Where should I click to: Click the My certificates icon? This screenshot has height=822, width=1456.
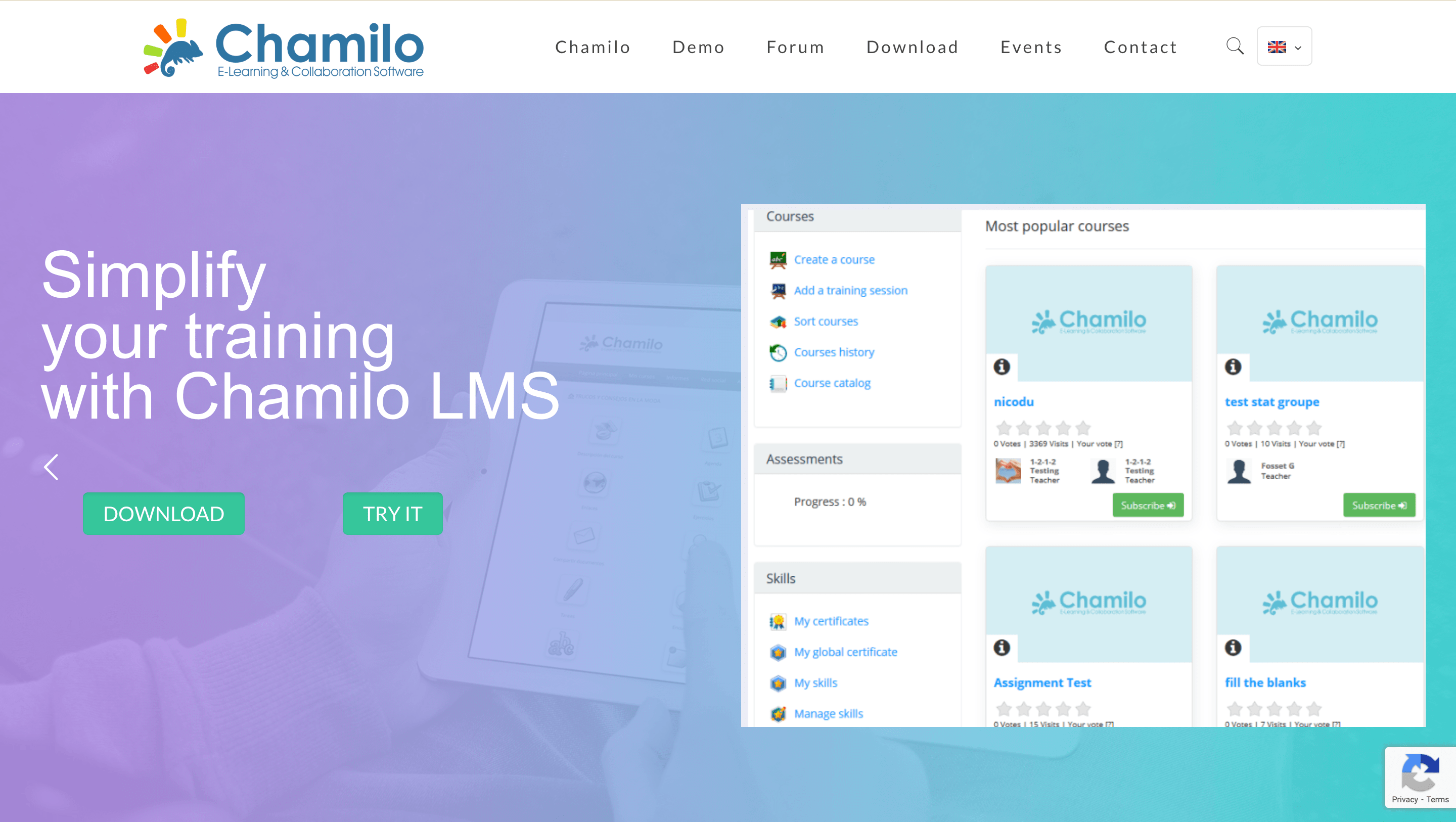point(778,621)
